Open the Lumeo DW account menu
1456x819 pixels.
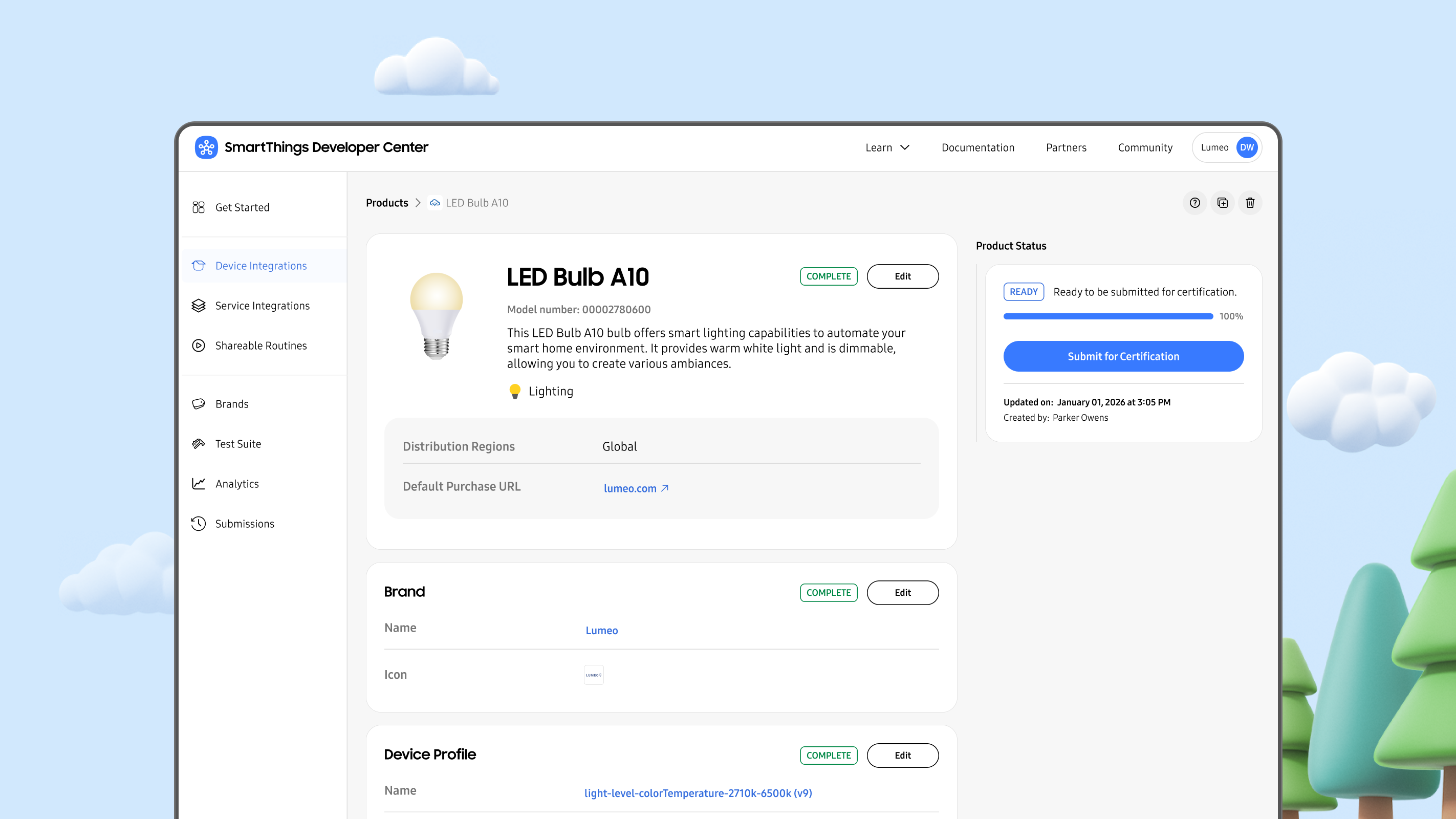point(1227,147)
